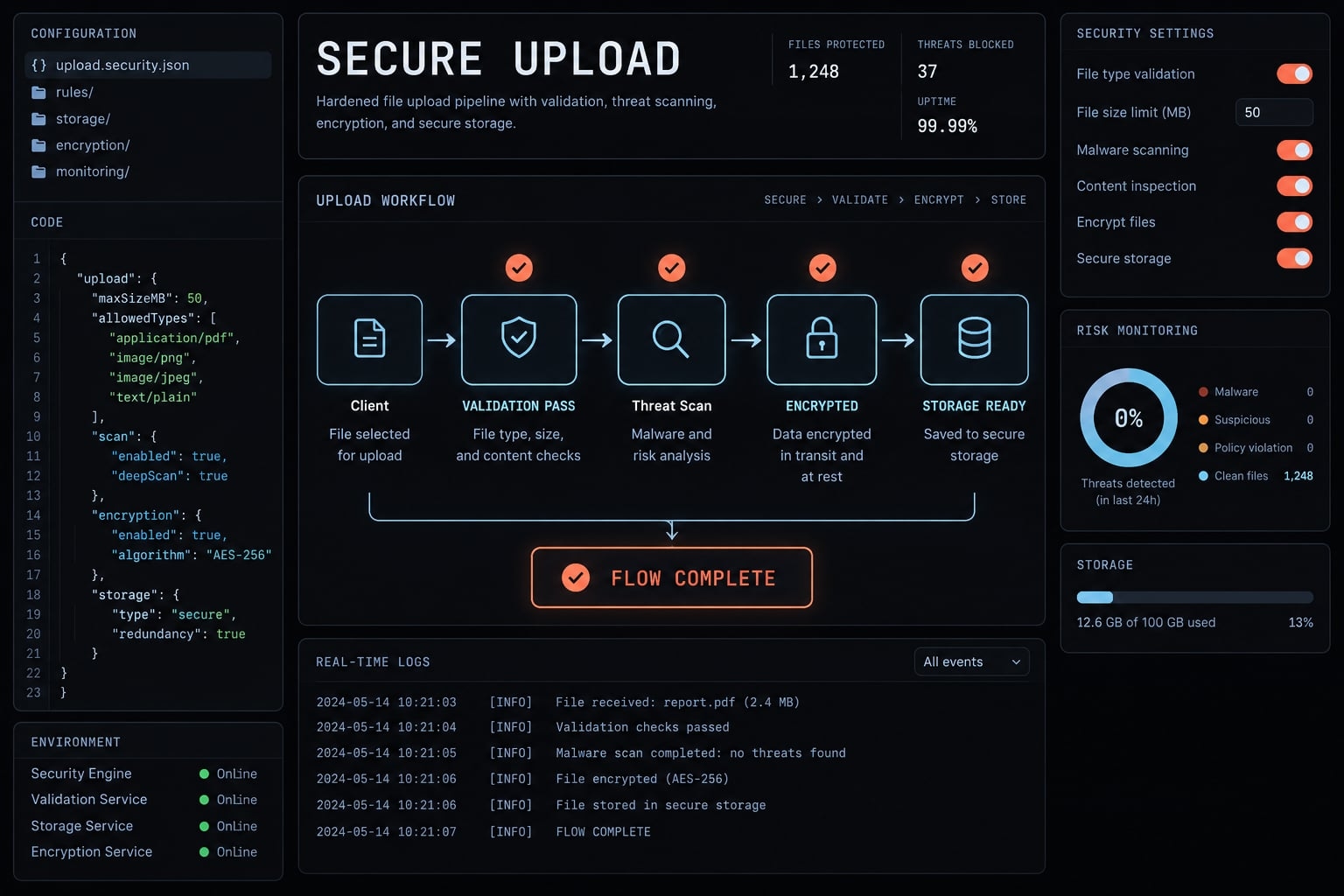Select the Encrypted padlock icon

822,338
